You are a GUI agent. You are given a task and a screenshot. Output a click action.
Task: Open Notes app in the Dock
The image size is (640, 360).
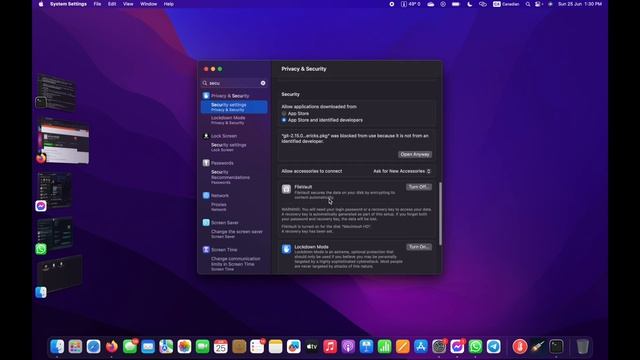click(276, 347)
